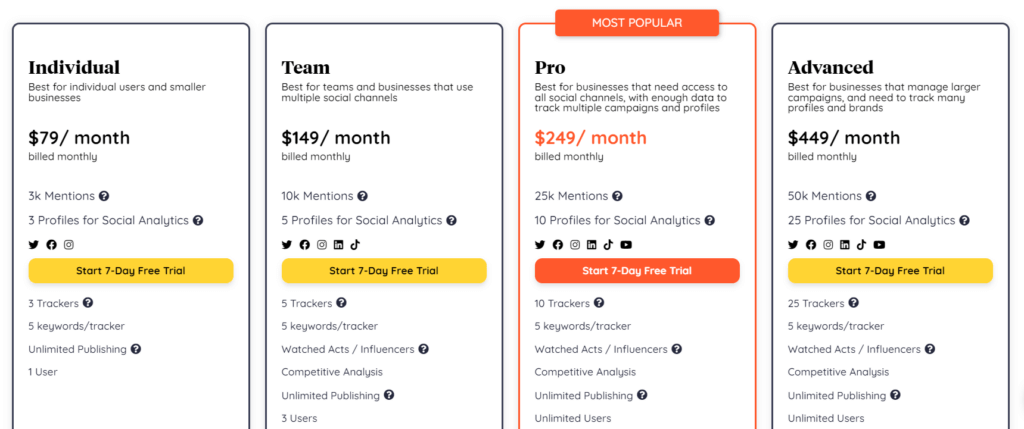Click the MOST POPULAR badge
1024x429 pixels.
[637, 23]
